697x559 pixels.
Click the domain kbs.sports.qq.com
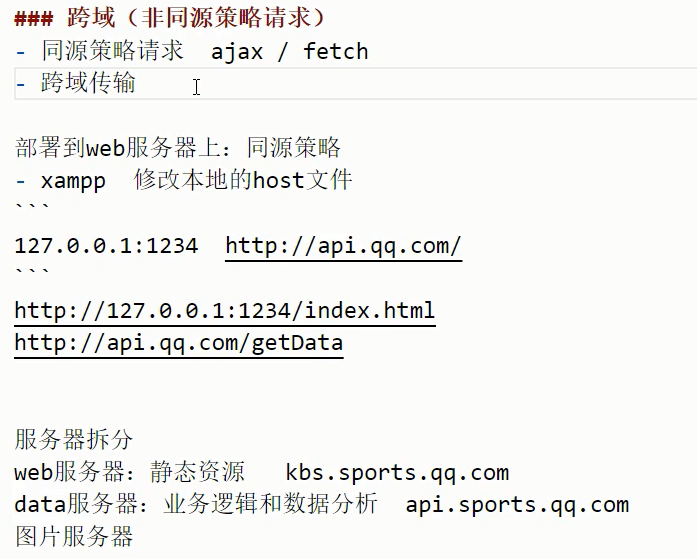(397, 473)
